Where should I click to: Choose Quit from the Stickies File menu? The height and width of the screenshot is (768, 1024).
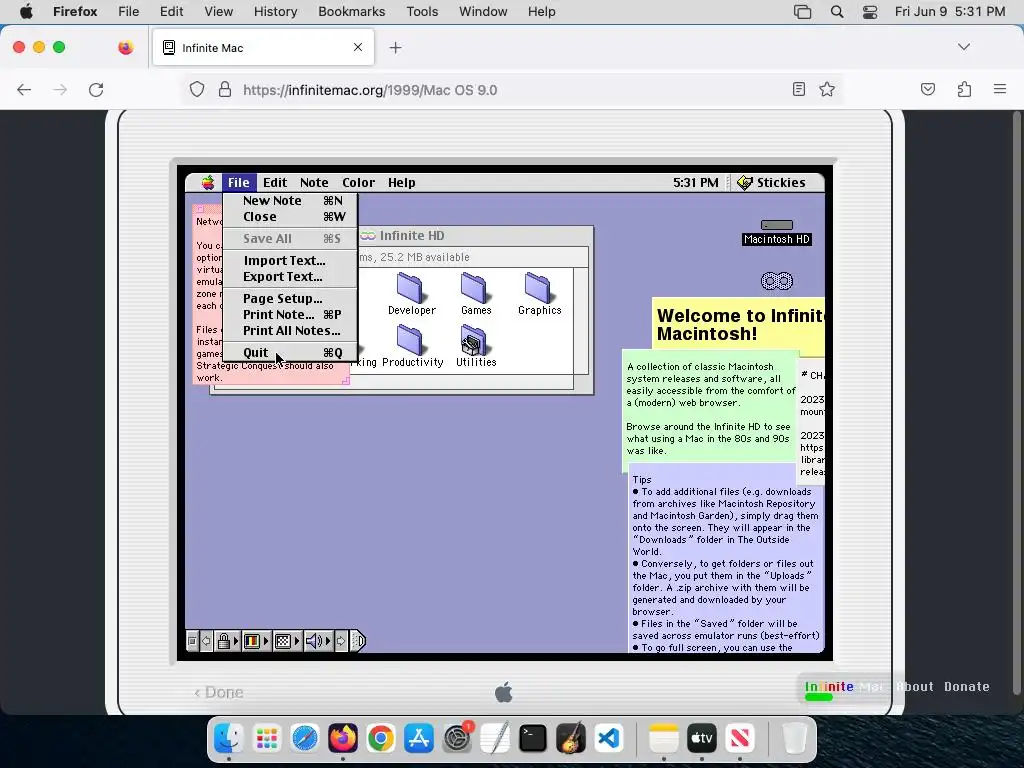(x=290, y=353)
